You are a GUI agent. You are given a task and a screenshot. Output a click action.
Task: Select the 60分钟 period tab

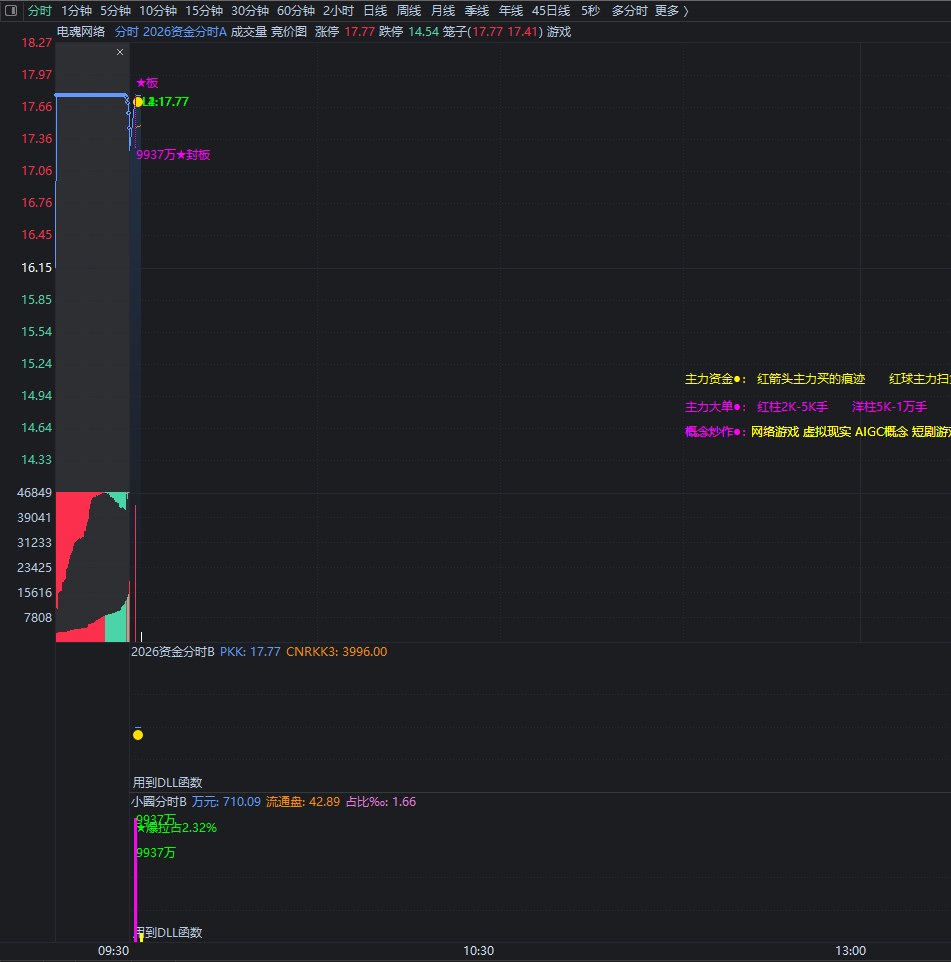296,11
